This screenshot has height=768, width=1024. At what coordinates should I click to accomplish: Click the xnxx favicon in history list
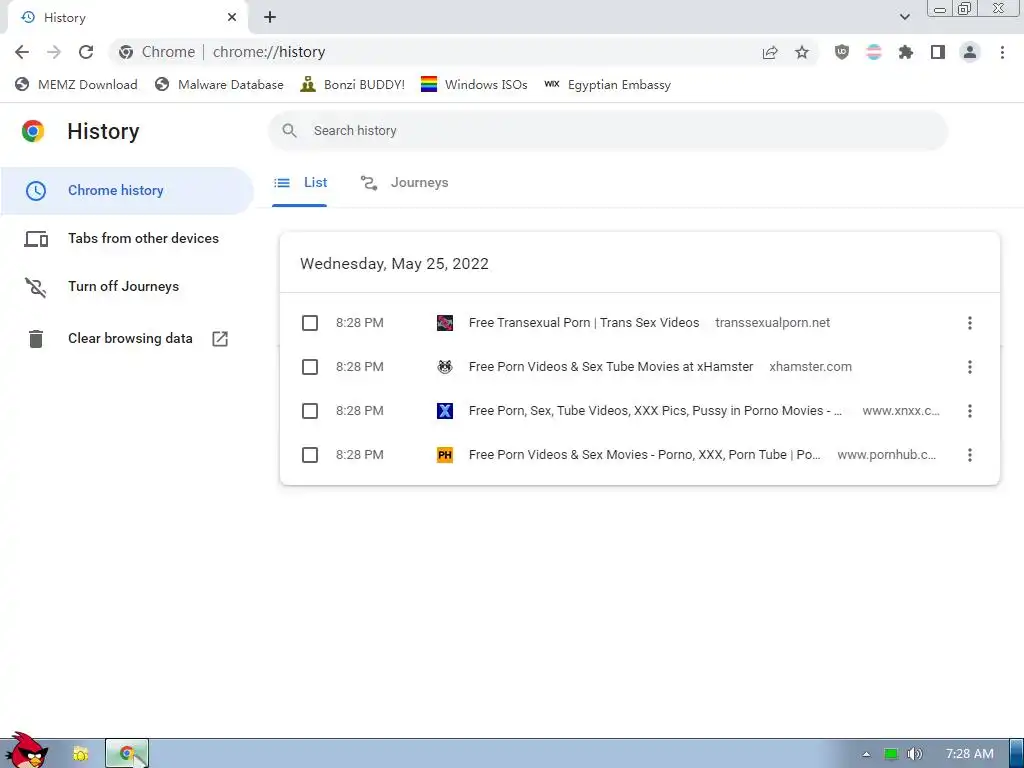445,411
